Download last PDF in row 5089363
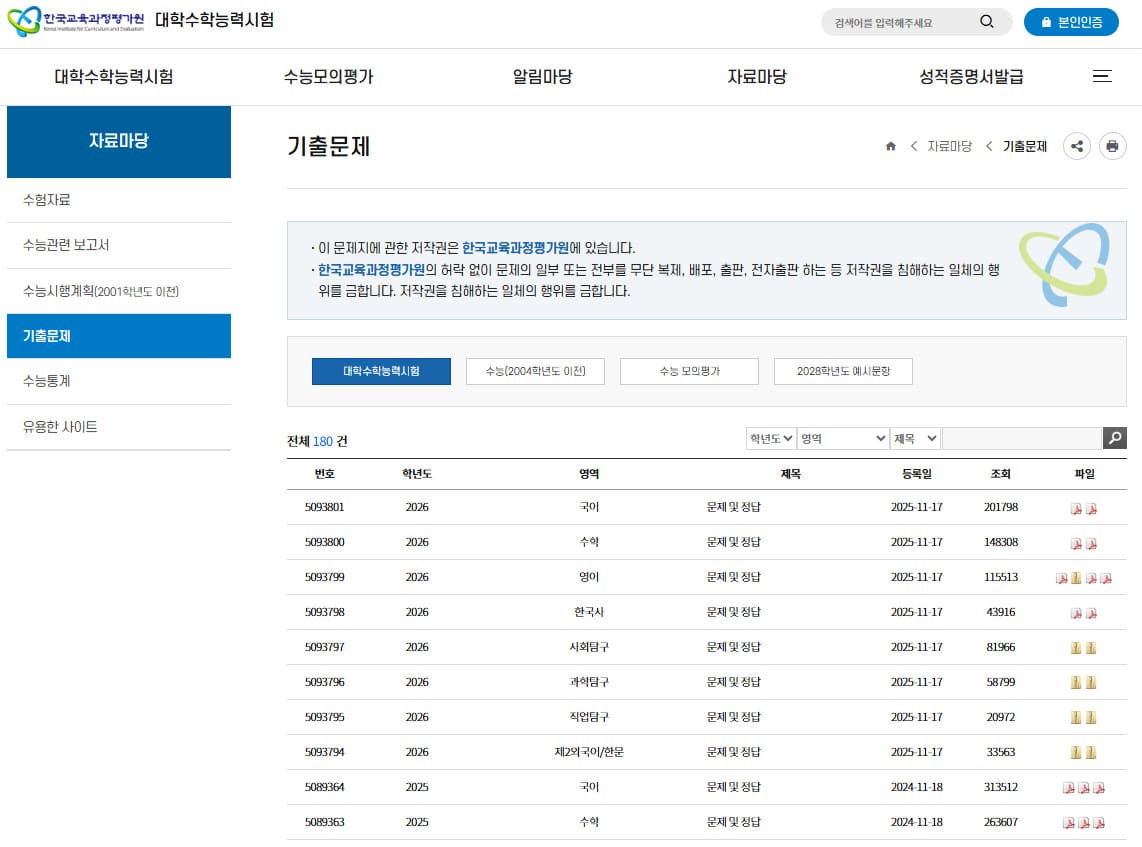This screenshot has height=847, width=1142. tap(1099, 823)
